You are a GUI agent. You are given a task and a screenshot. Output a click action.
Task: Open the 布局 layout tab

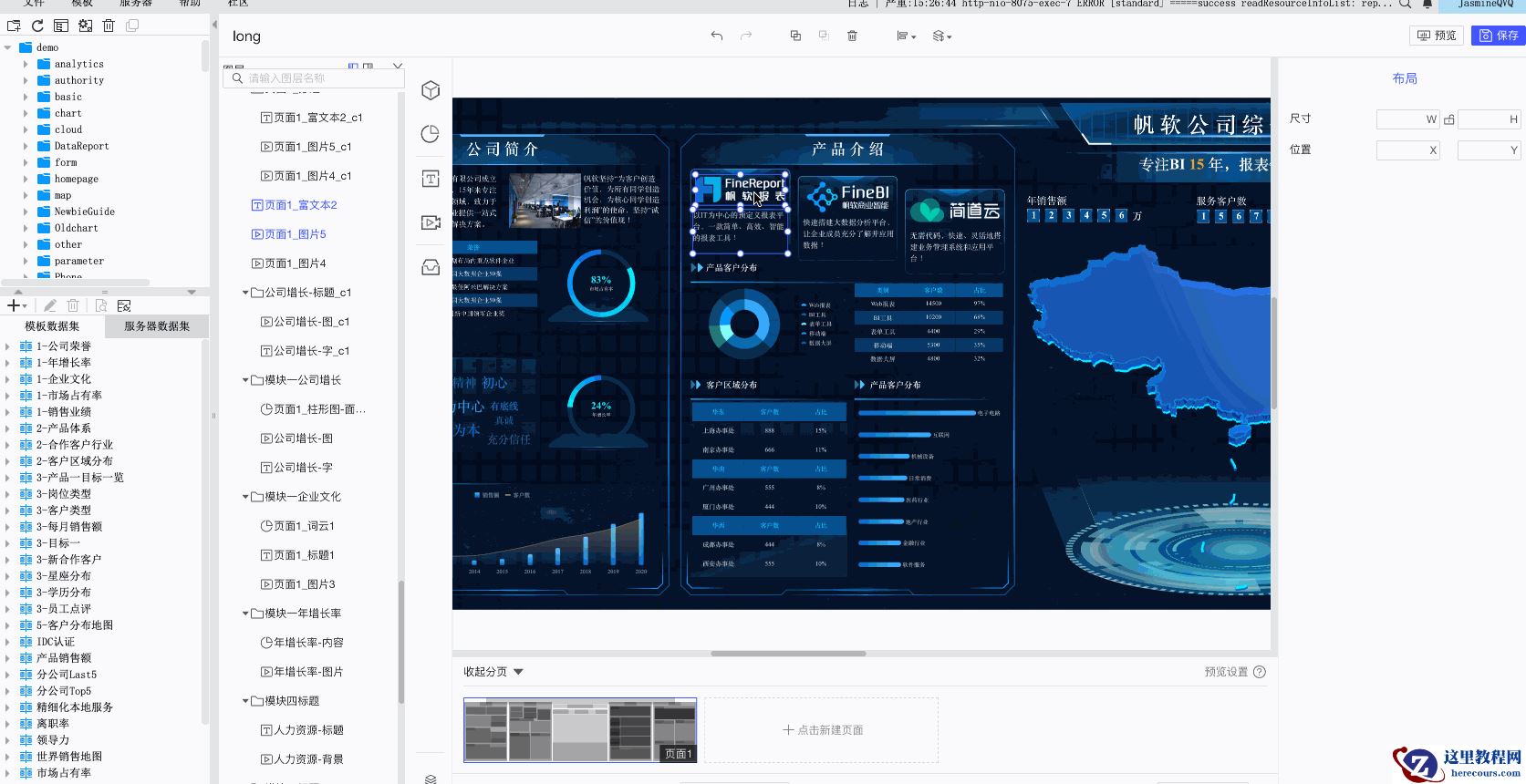click(x=1405, y=78)
